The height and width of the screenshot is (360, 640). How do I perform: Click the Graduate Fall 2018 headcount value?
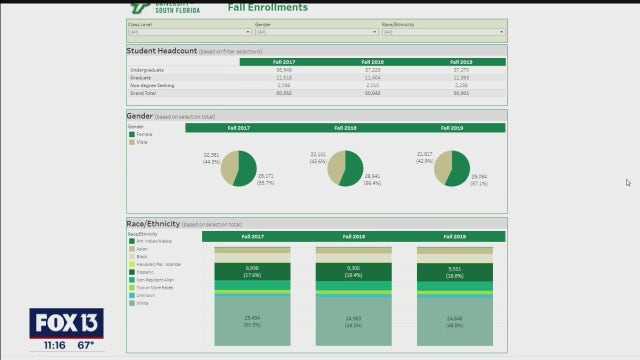[x=373, y=78]
